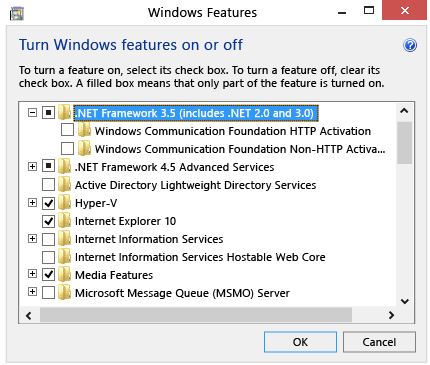Expand the Media Features node

[32, 274]
